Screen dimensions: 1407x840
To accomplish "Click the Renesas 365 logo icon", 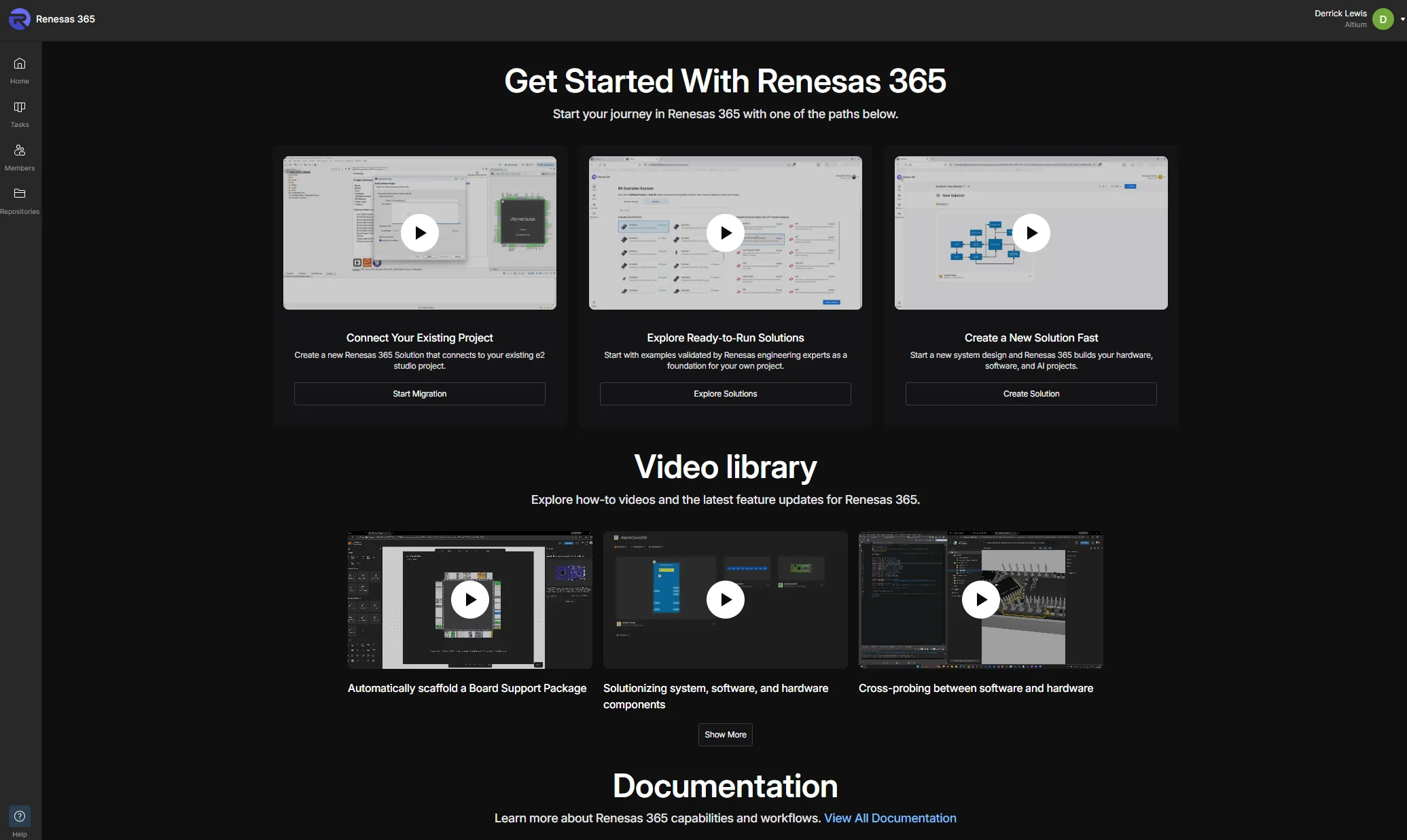I will [19, 19].
